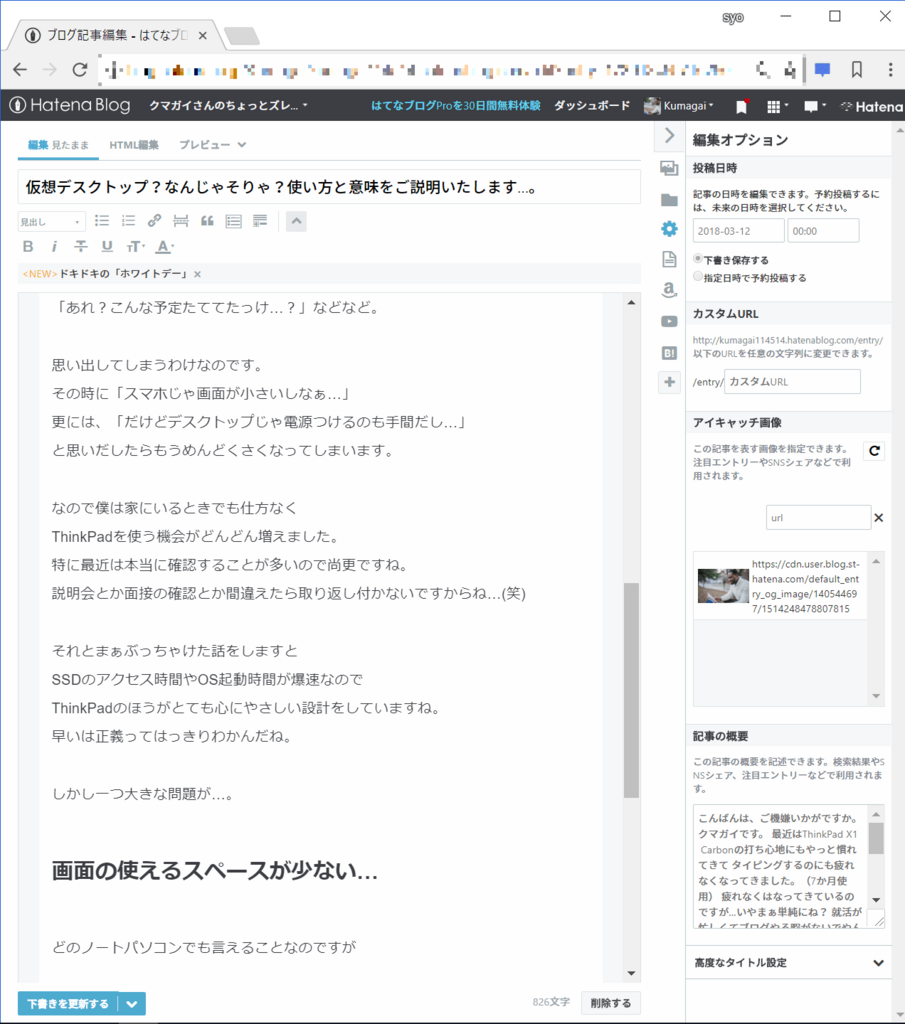Viewport: 905px width, 1024px height.
Task: Open the 見出し heading style dropdown
Action: tap(51, 222)
